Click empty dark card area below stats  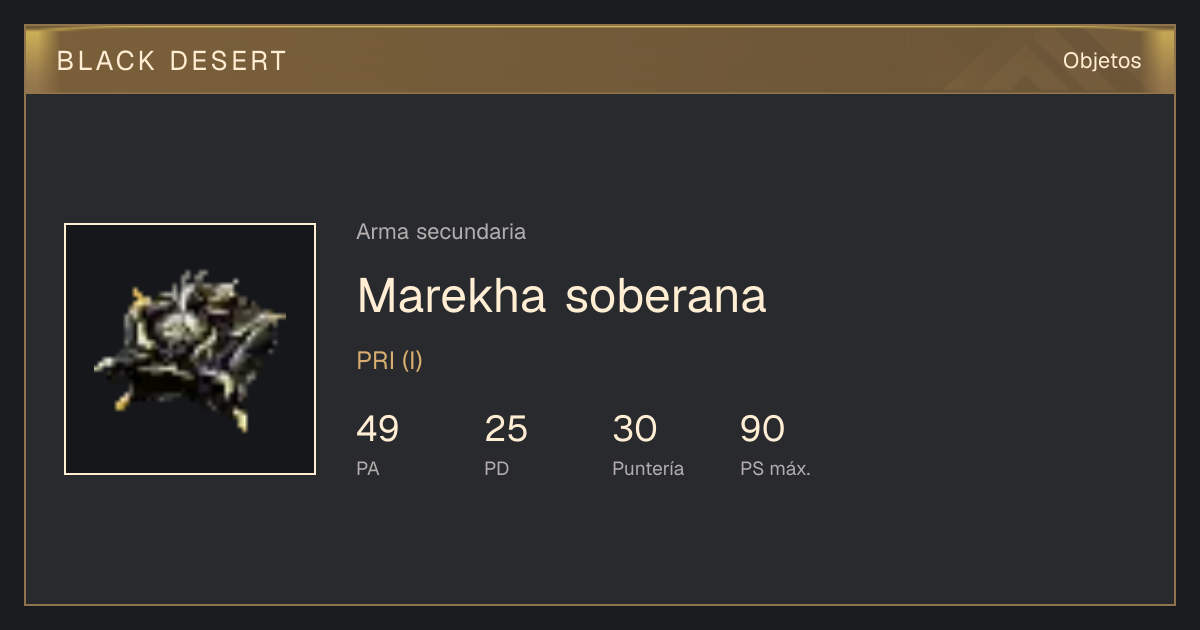tap(600, 545)
